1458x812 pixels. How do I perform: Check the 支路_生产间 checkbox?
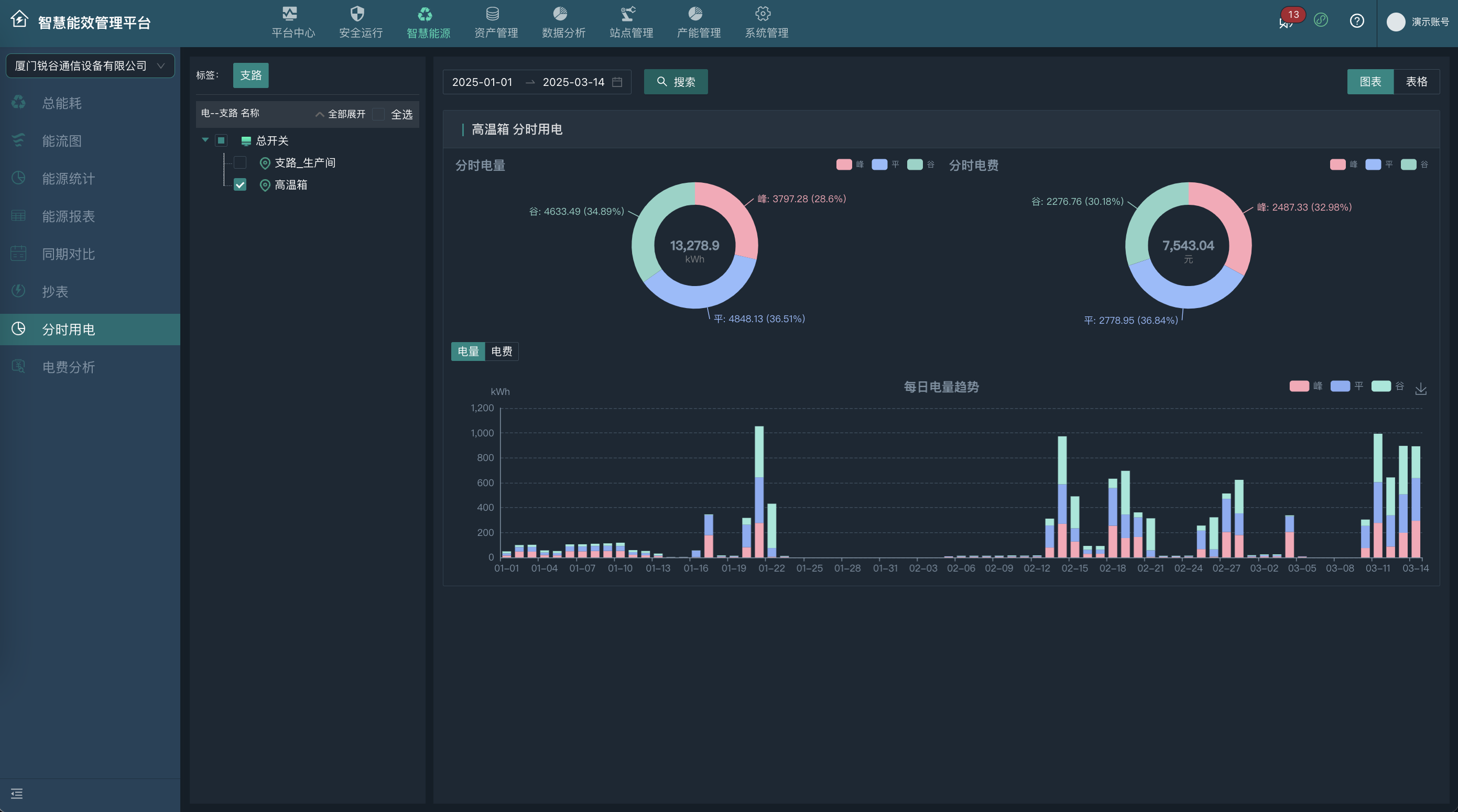[x=240, y=163]
